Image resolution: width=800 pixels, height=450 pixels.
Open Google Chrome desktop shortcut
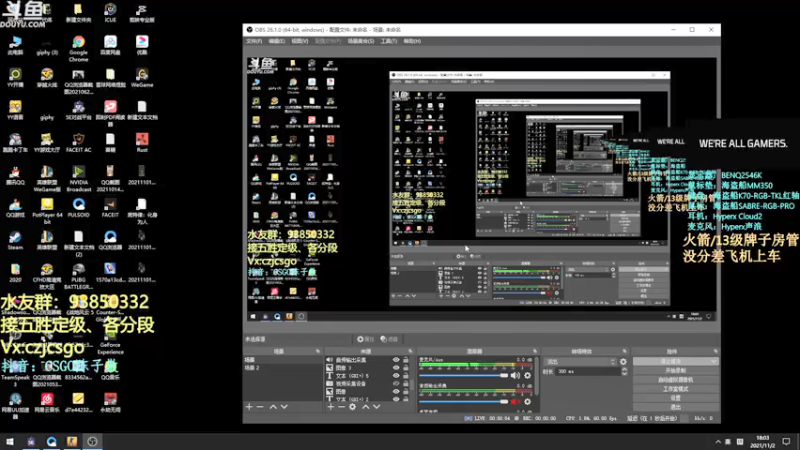click(x=78, y=48)
